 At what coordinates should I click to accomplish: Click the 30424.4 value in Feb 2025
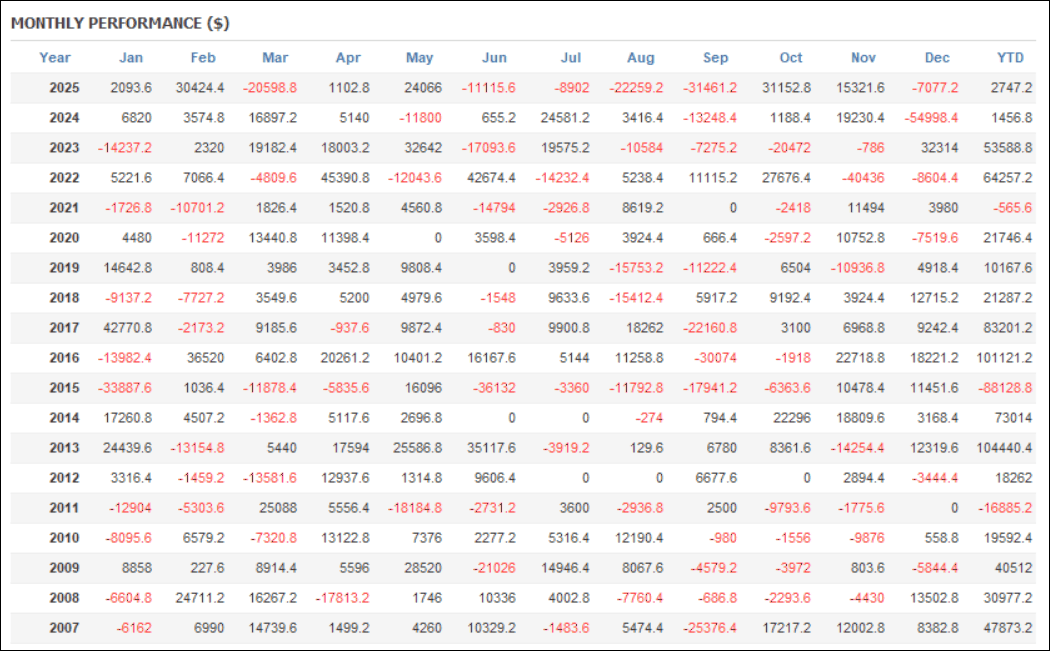click(199, 88)
